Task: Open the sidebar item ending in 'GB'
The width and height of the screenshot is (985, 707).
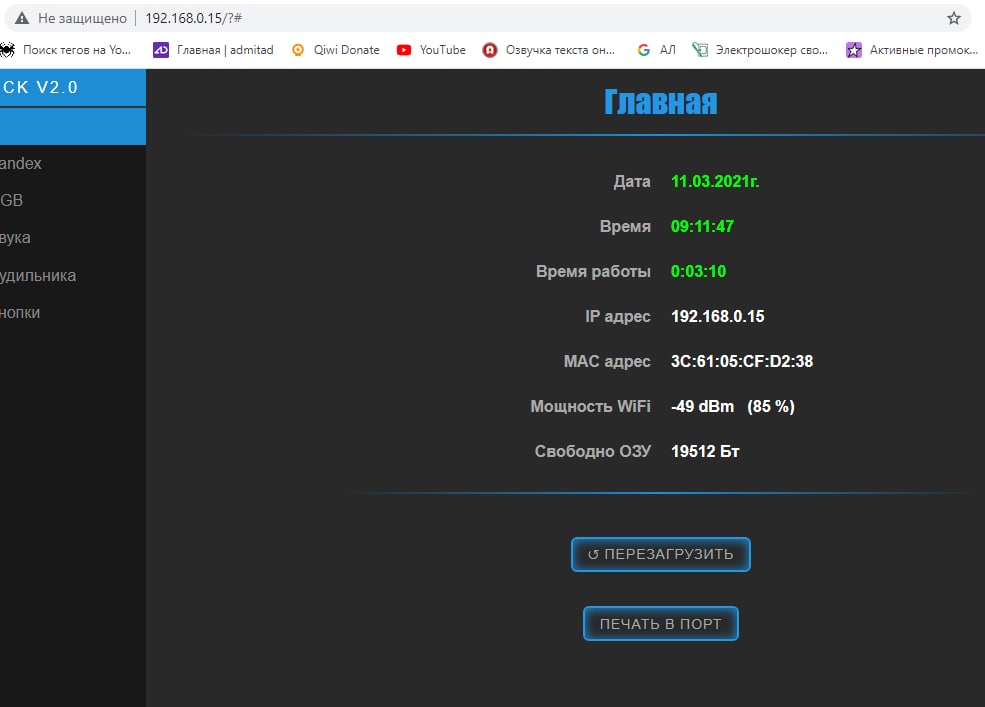Action: pos(73,200)
